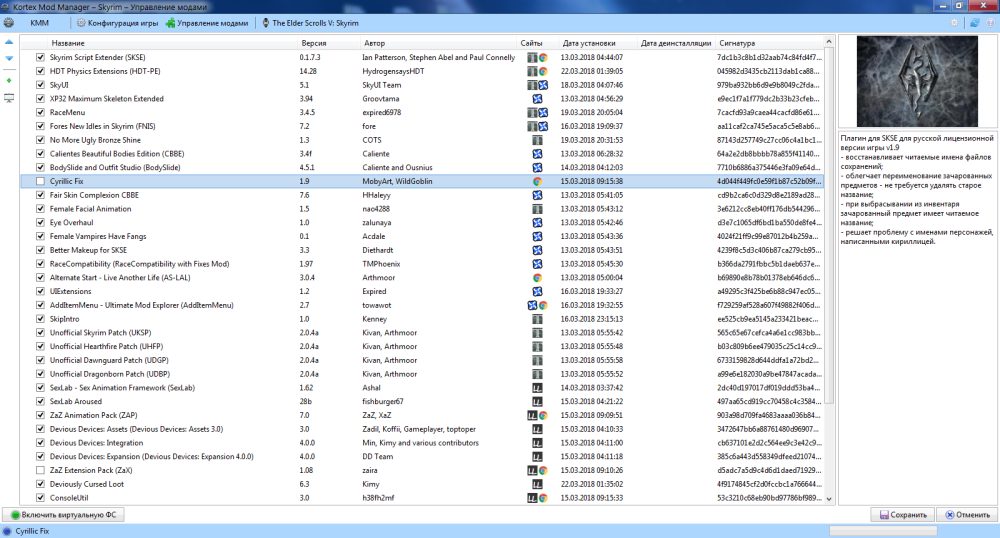This screenshot has height=538, width=1000.
Task: Untick Deviously Cursed Loot checkbox
Action: (x=40, y=484)
